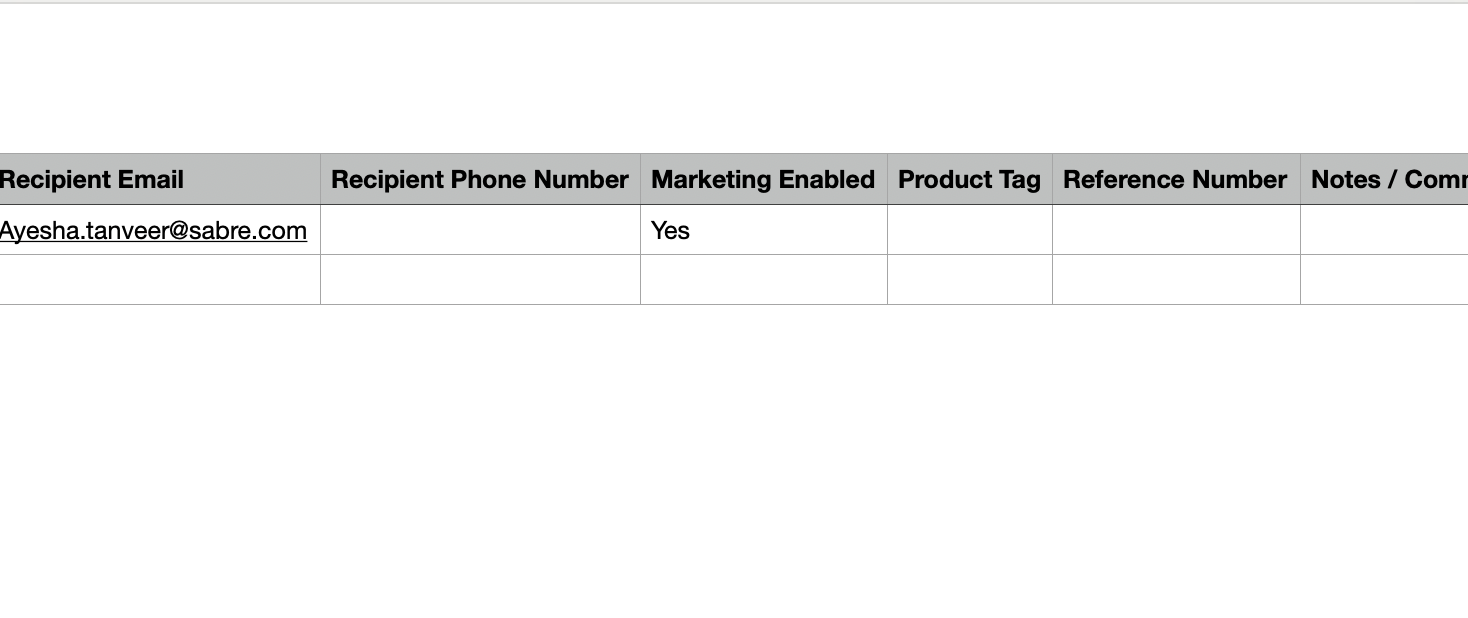Image resolution: width=1468 pixels, height=618 pixels.
Task: Select the Notes / Comments header cell
Action: click(x=1384, y=179)
